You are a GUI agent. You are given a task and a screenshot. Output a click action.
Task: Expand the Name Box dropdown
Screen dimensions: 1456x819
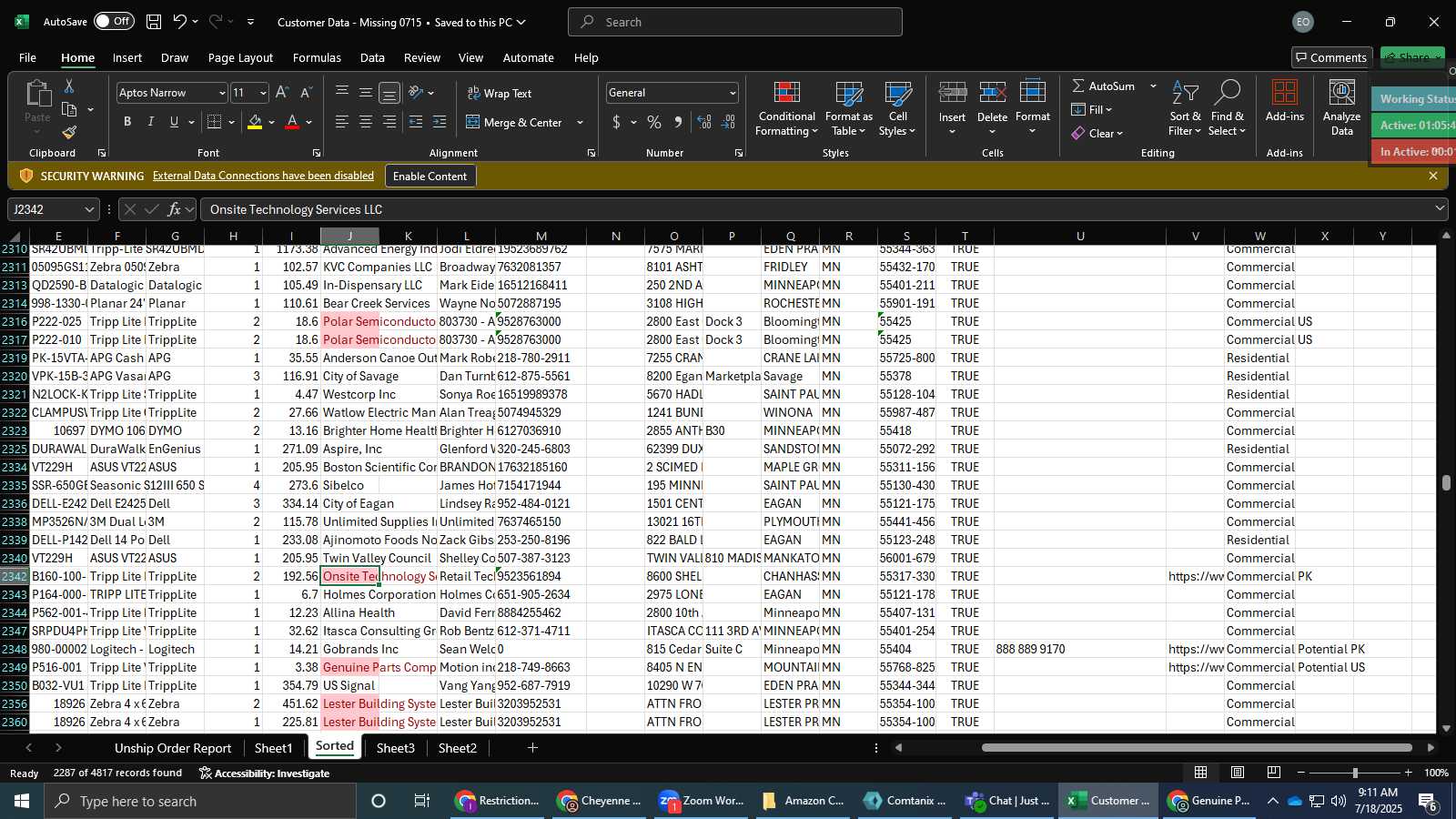coord(88,209)
